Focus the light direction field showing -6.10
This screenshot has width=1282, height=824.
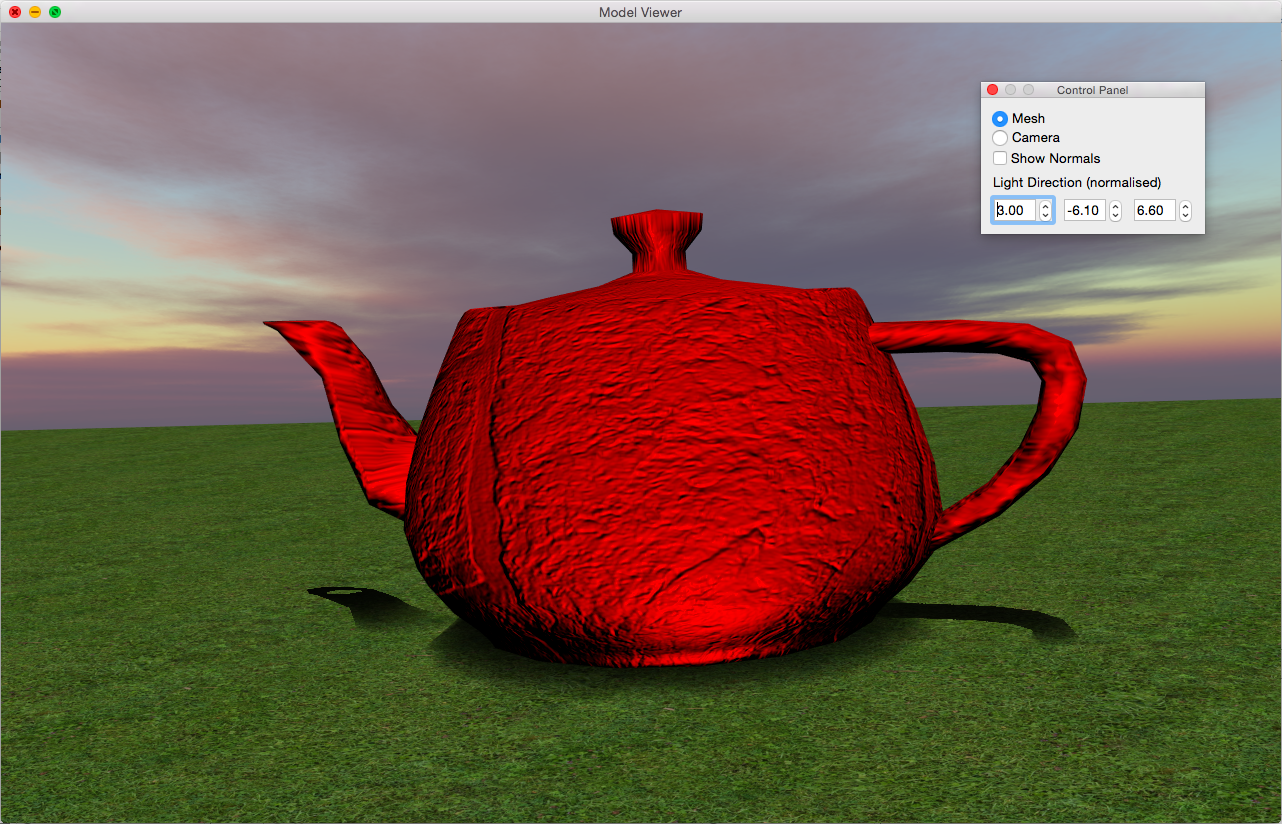(1084, 211)
